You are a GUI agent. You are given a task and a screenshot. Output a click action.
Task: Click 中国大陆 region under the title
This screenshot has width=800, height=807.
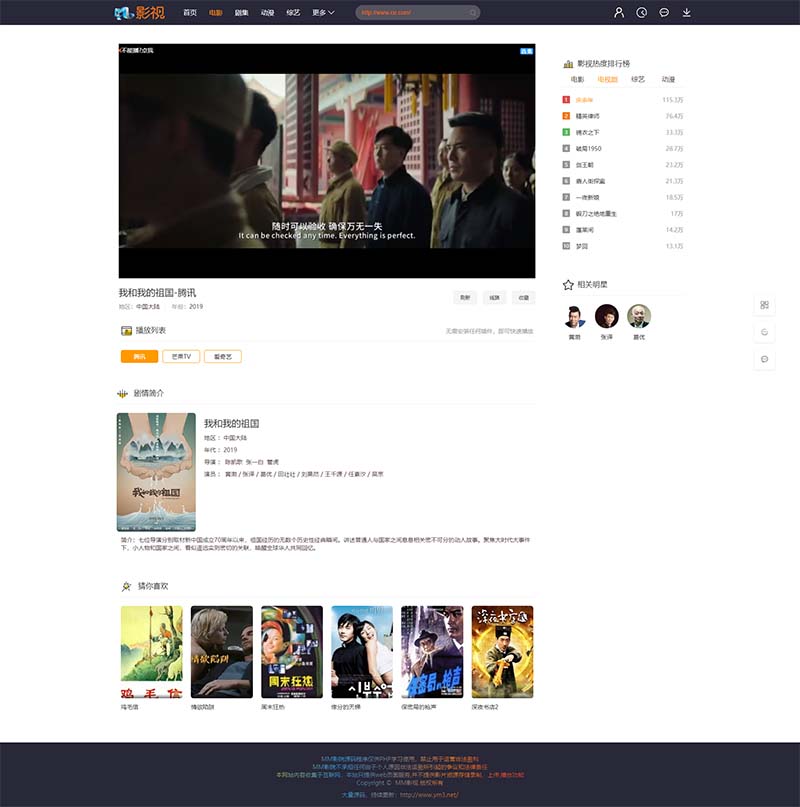point(148,307)
